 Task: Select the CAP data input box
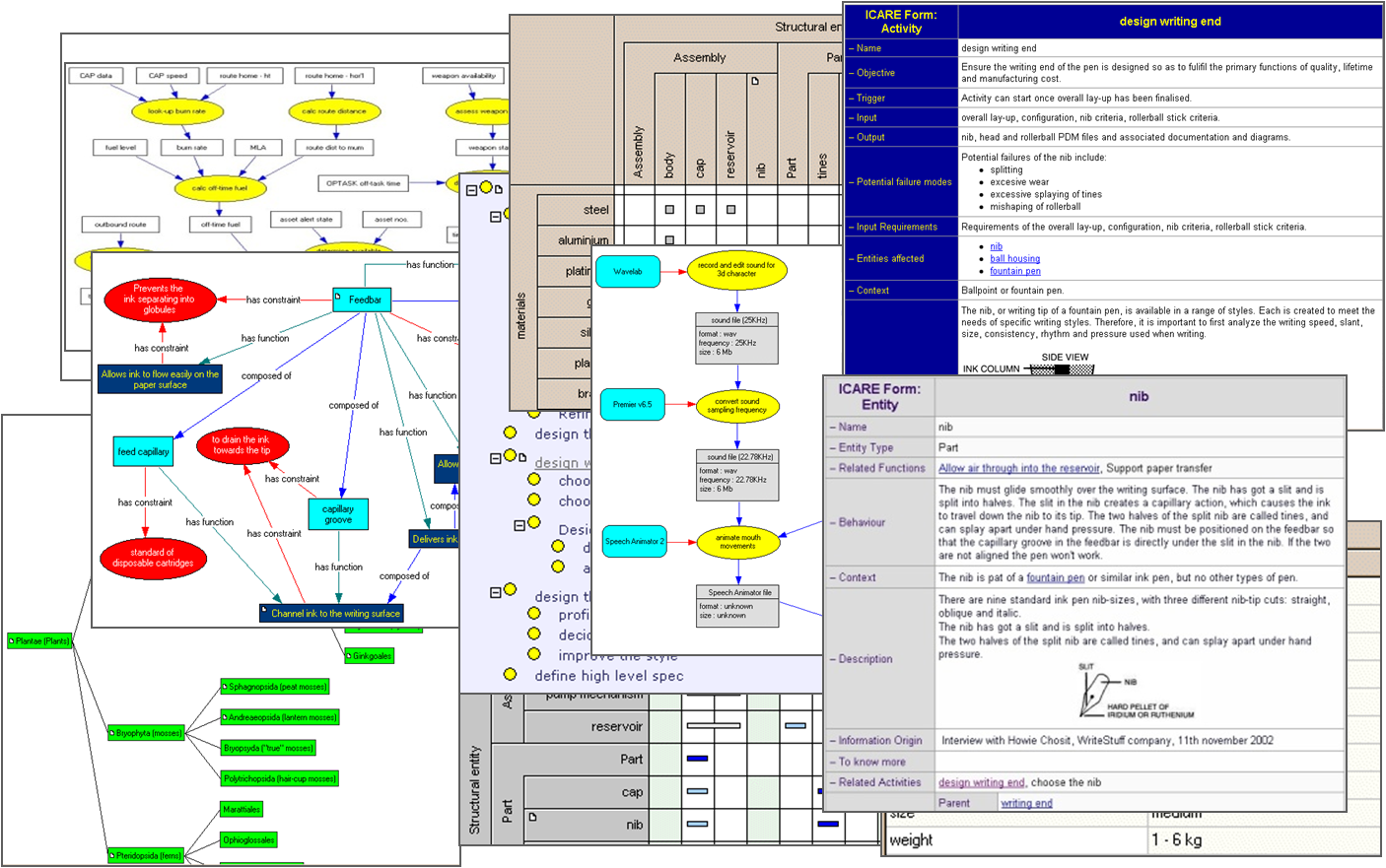96,75
